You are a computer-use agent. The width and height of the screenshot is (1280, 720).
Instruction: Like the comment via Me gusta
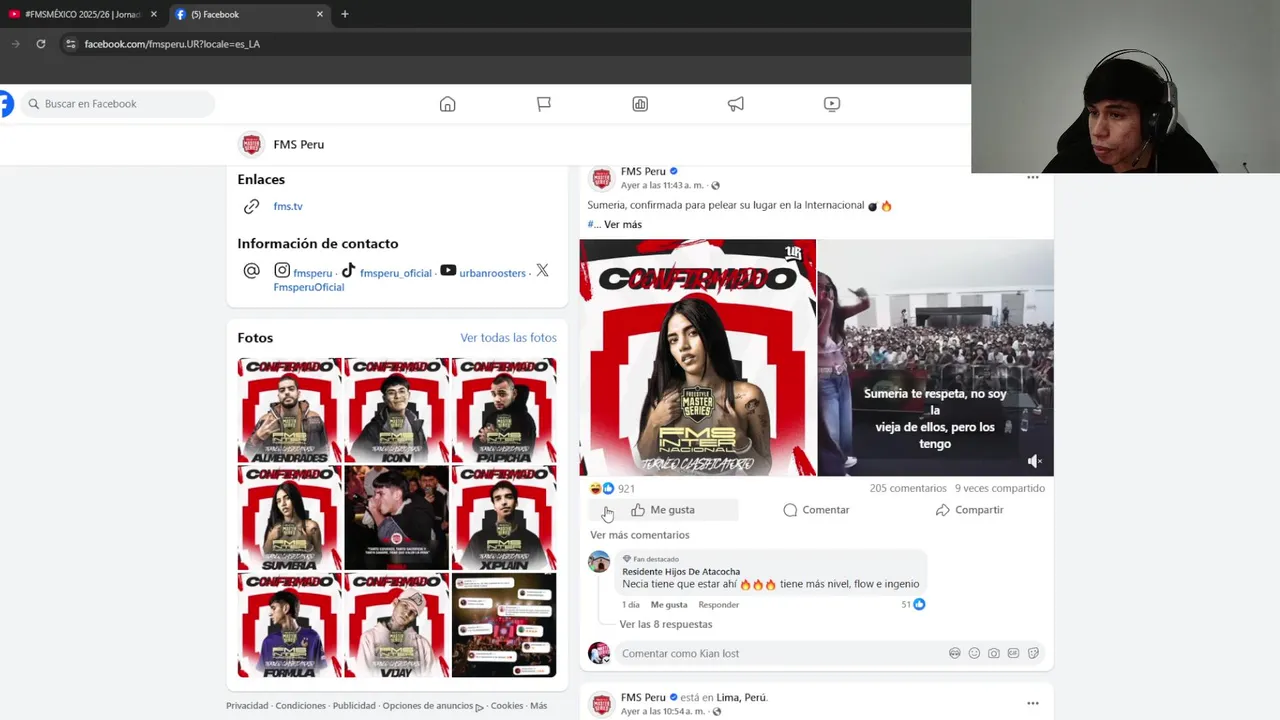click(x=669, y=605)
